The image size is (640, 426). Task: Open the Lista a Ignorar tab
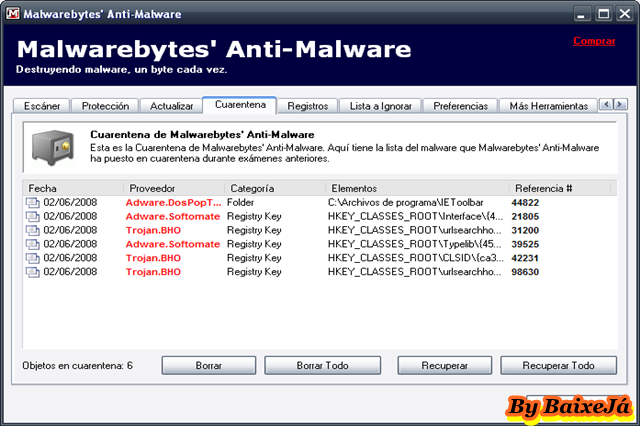click(x=380, y=106)
